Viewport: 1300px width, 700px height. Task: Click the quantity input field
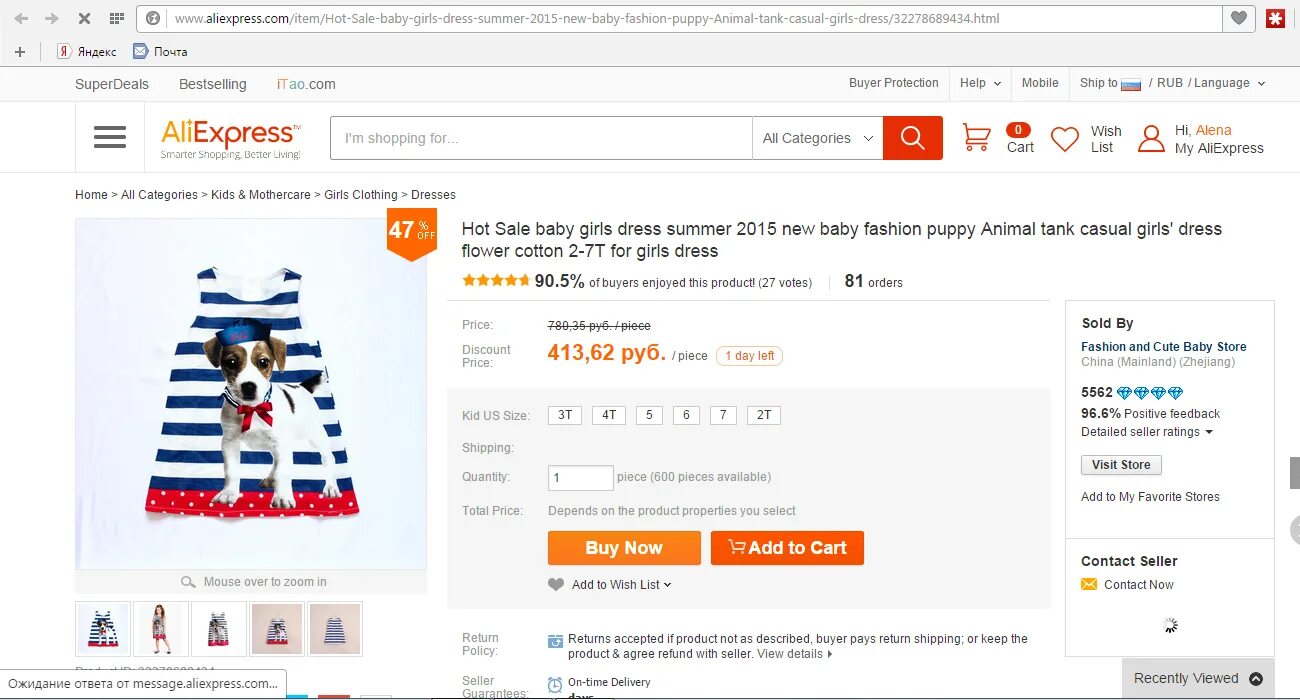coord(580,478)
